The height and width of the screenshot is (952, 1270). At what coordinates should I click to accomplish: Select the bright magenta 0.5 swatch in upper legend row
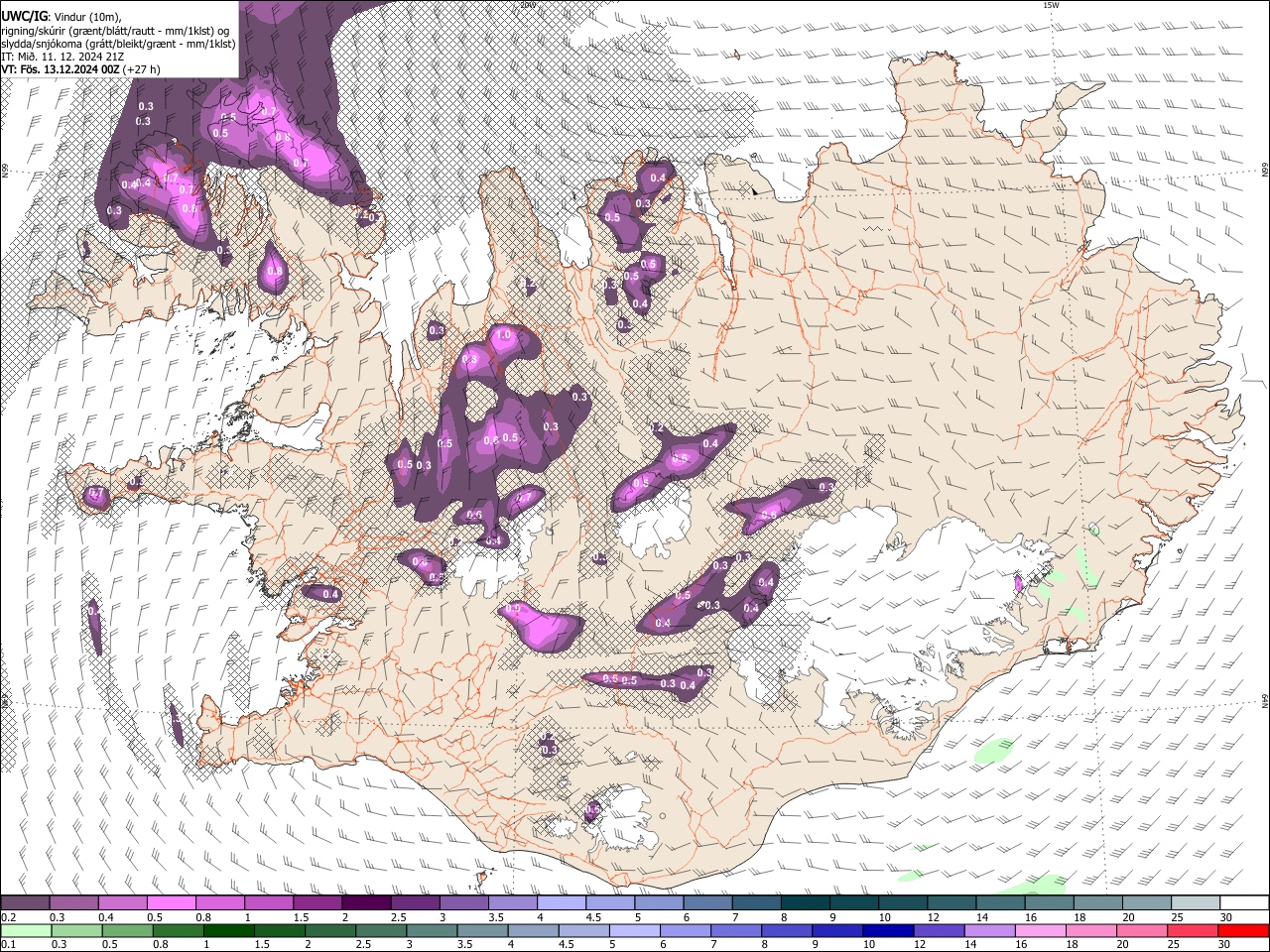tap(173, 903)
